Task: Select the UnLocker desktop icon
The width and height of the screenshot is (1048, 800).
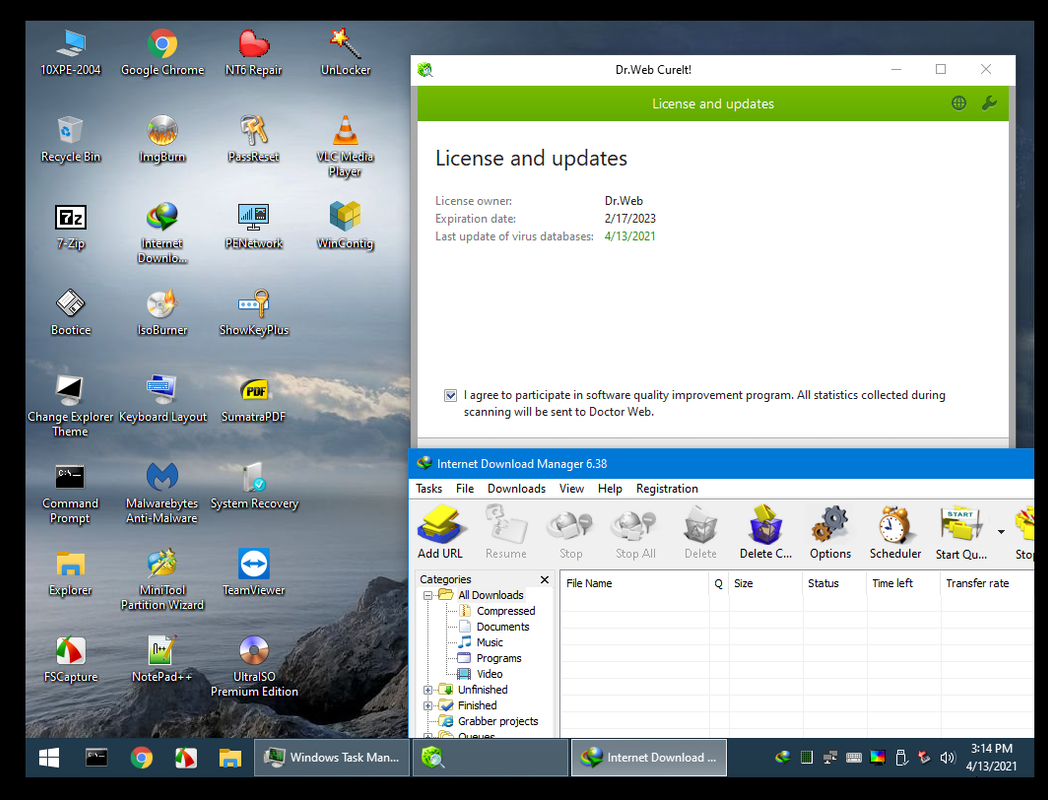Action: (x=345, y=52)
